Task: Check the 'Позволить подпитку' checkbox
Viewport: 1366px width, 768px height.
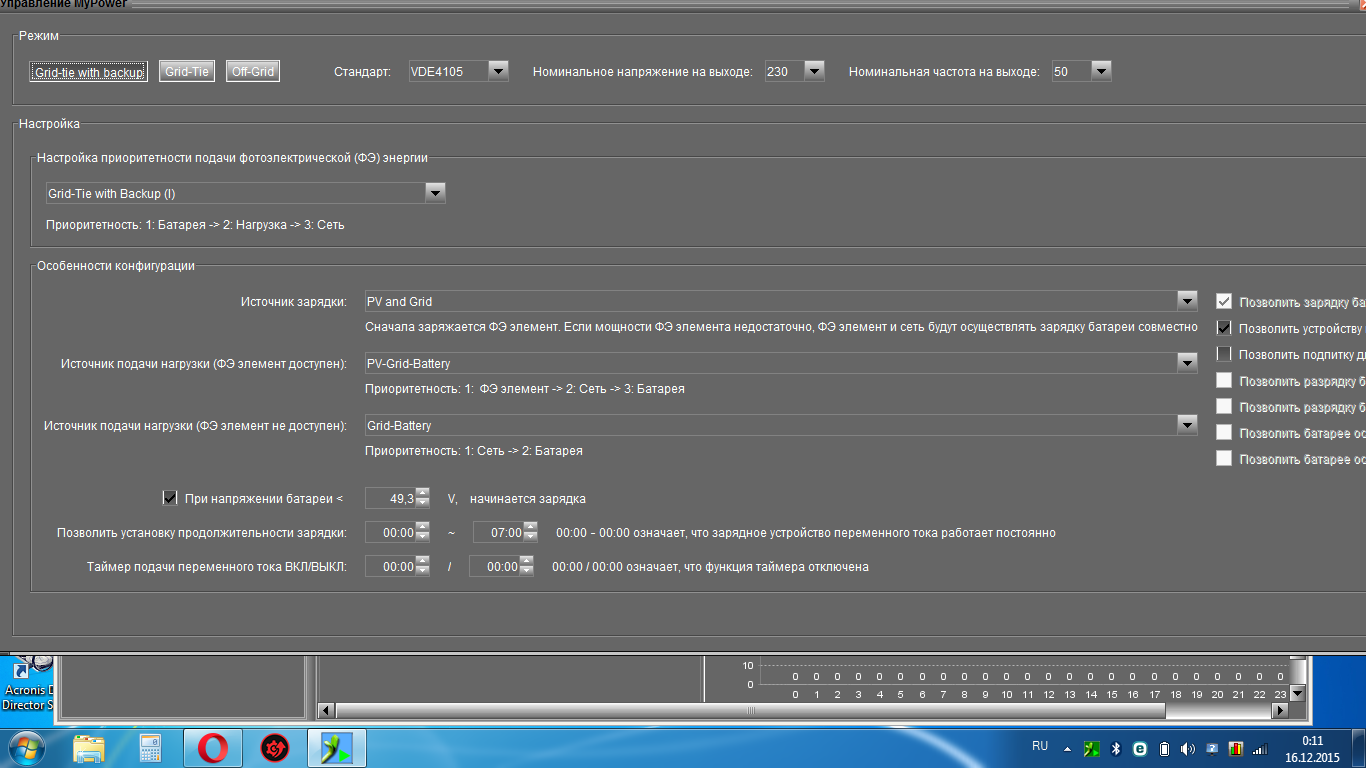Action: (x=1224, y=354)
